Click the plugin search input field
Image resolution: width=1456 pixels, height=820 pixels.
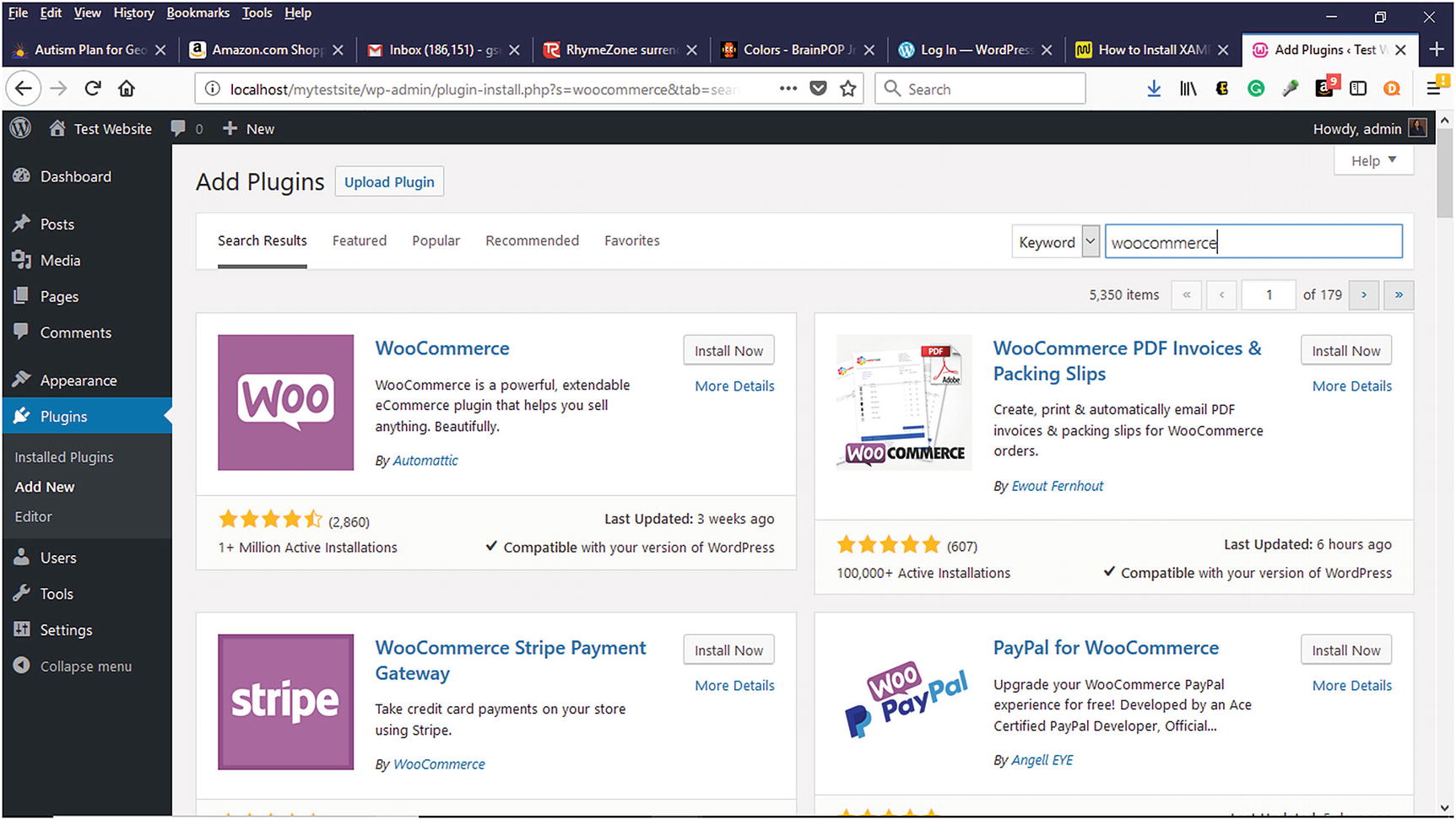click(1253, 242)
